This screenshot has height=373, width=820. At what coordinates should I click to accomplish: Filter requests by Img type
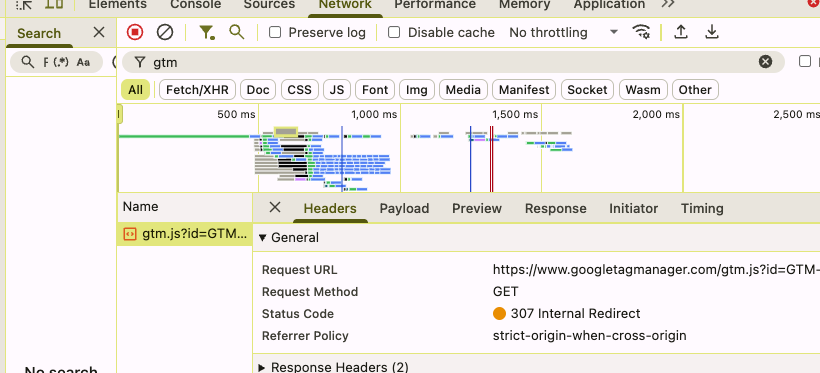[x=417, y=90]
